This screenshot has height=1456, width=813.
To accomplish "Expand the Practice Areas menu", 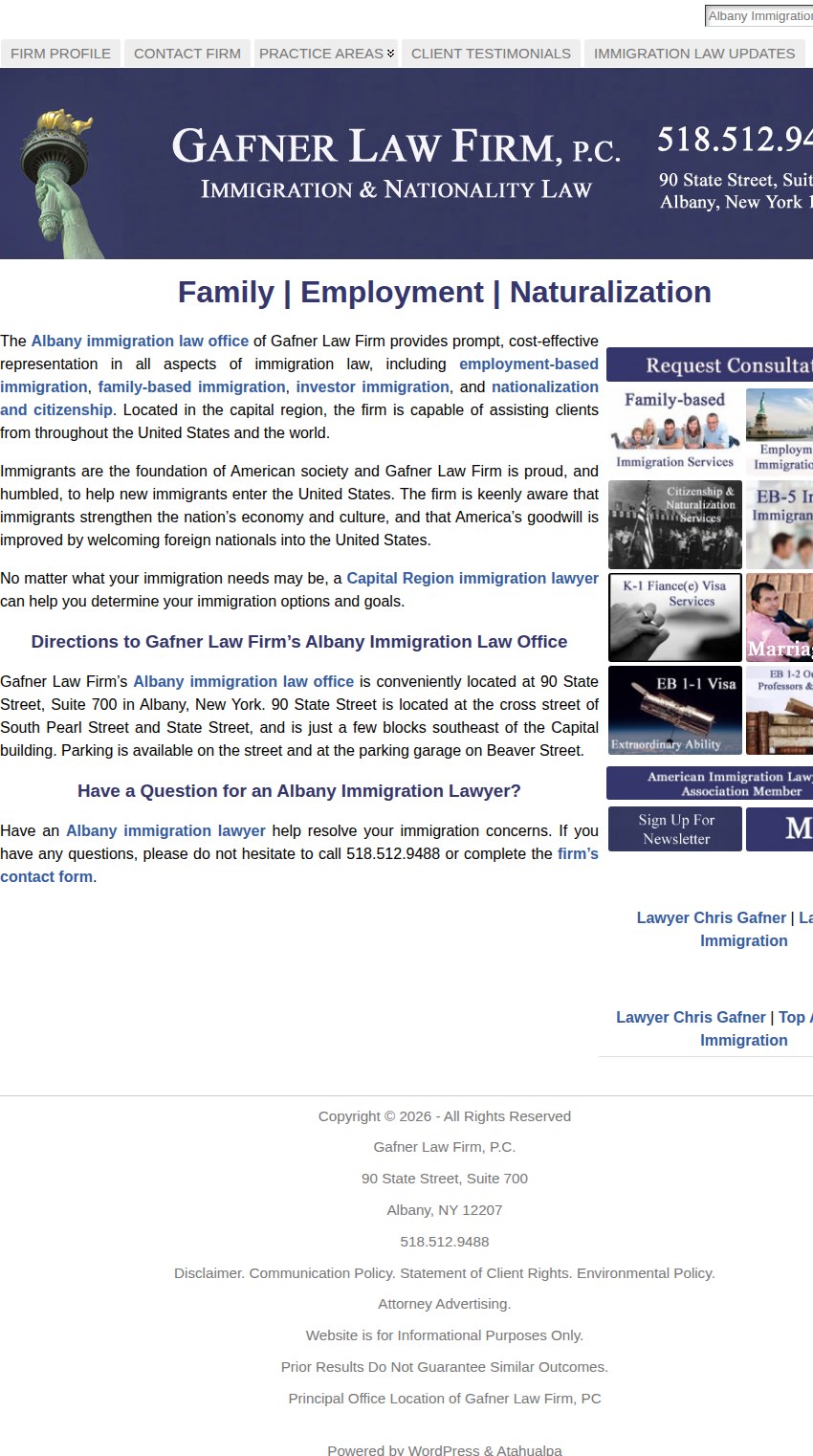I will (326, 54).
